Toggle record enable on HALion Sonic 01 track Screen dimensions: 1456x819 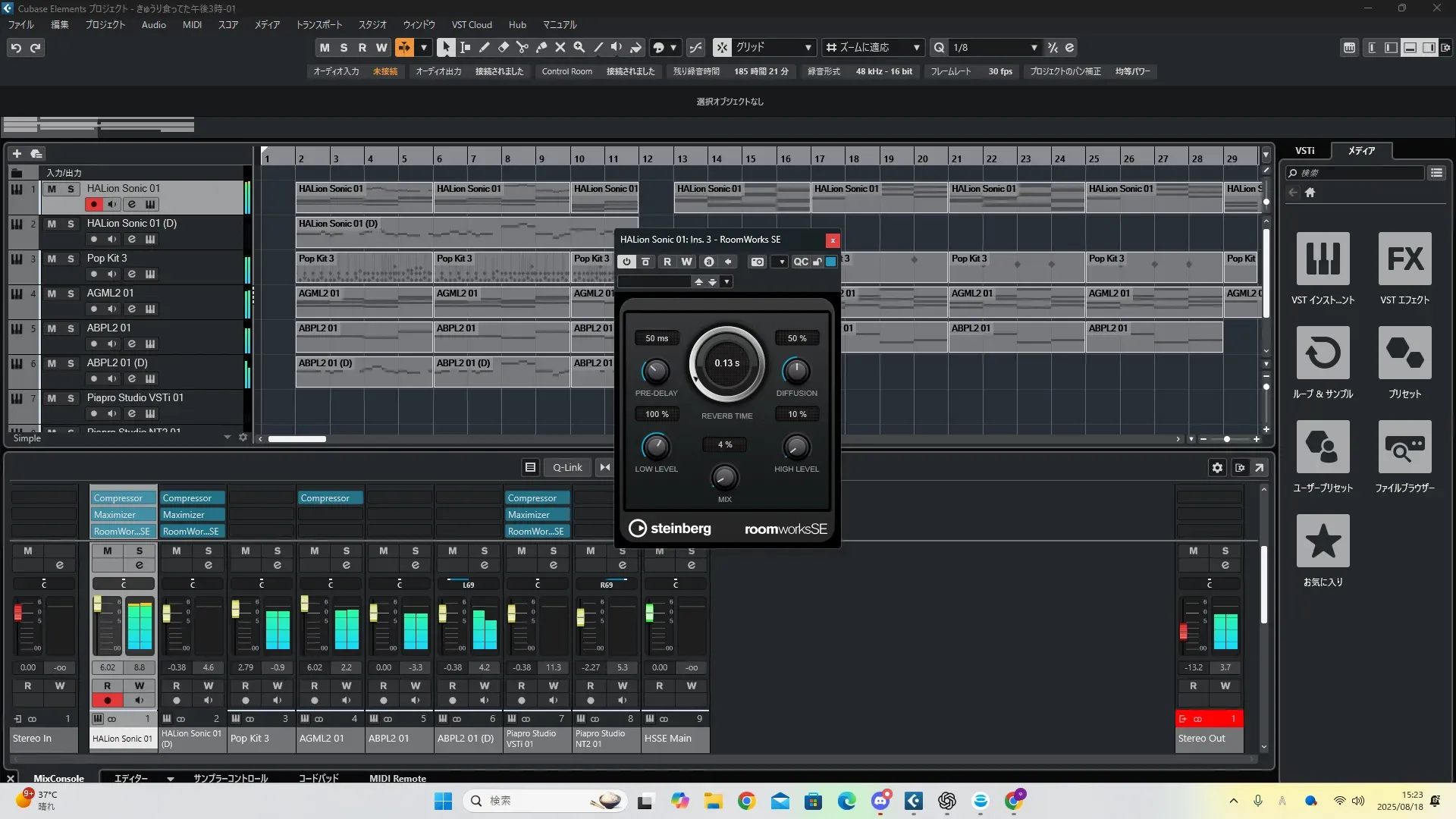pyautogui.click(x=94, y=204)
